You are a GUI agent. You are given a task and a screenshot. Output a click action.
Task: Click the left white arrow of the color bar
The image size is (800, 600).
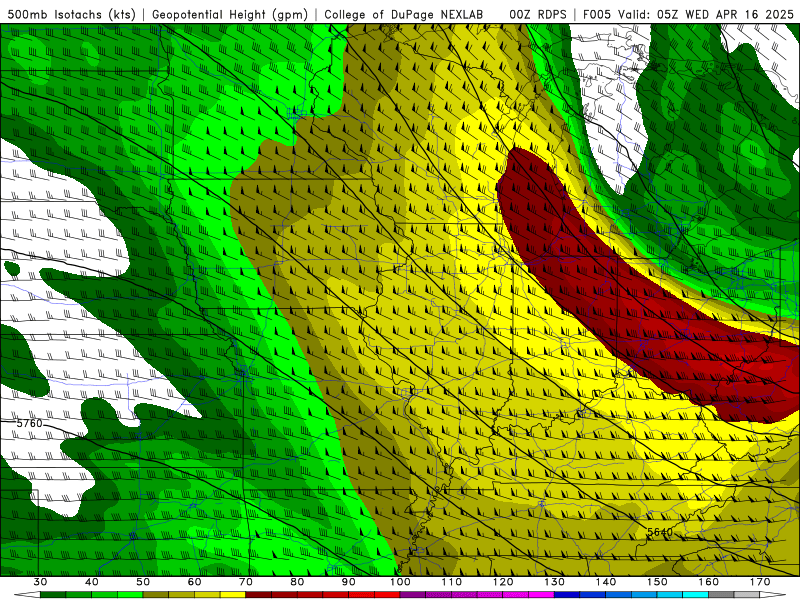coord(28,595)
